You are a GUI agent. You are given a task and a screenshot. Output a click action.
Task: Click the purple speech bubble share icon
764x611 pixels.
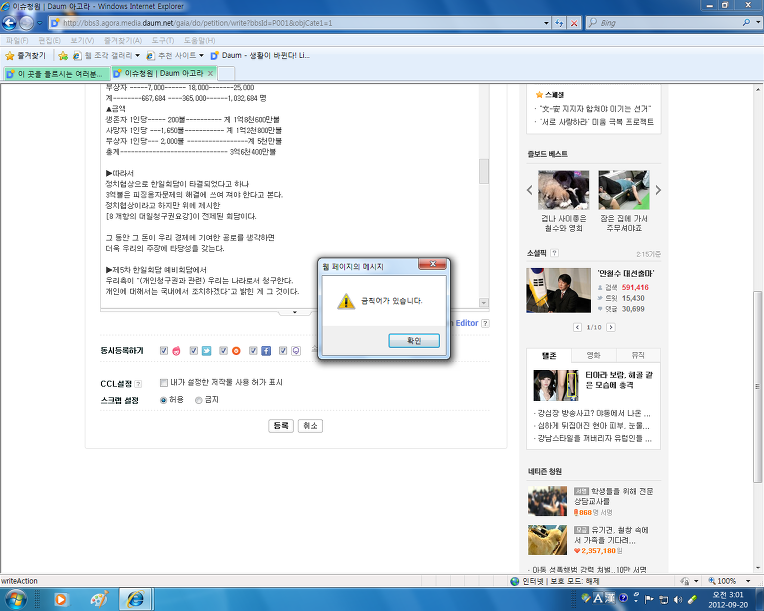[296, 351]
